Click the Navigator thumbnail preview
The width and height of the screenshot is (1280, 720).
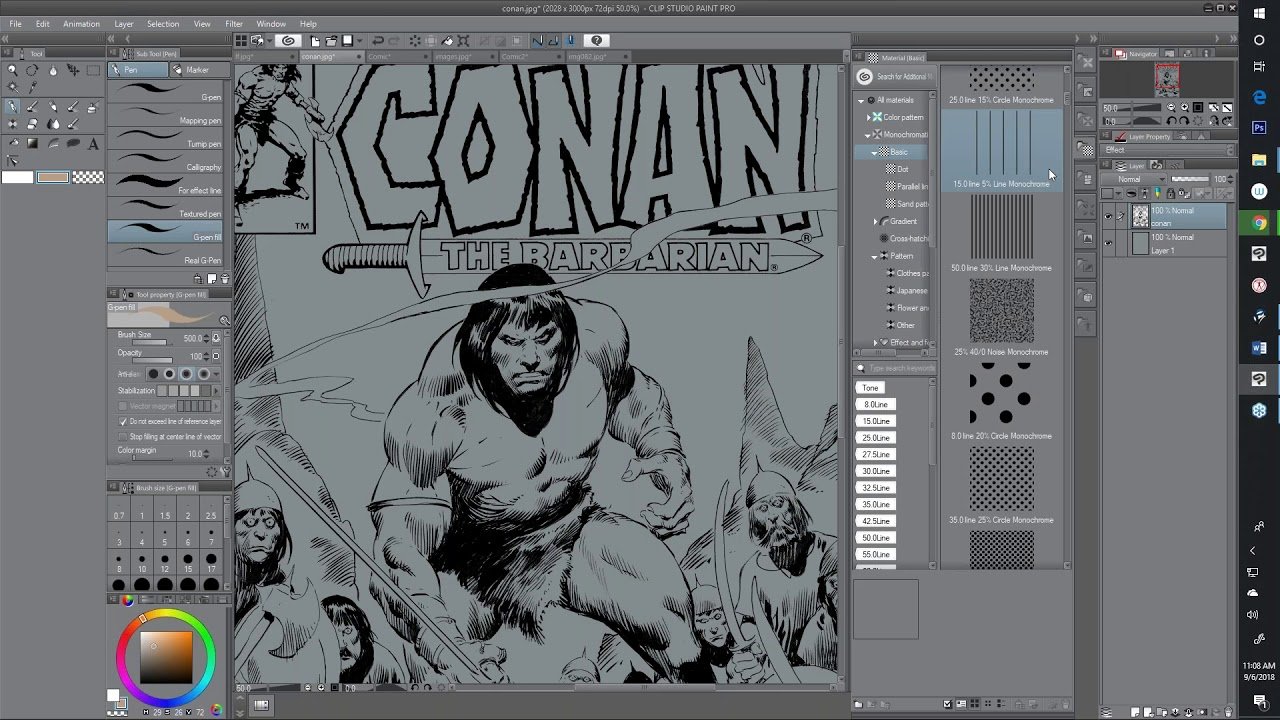(1166, 79)
